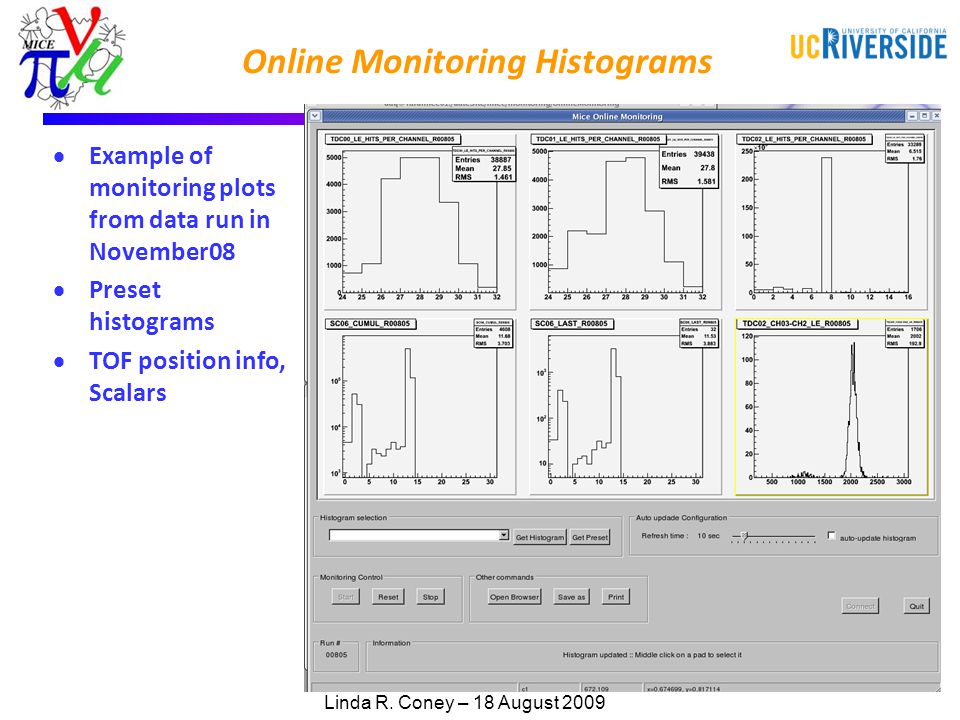This screenshot has width=960, height=720.
Task: Click the Save as button
Action: click(571, 597)
